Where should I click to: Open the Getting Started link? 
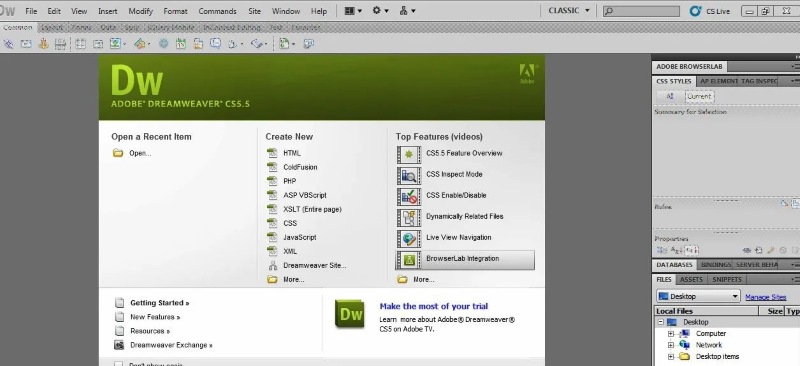point(160,303)
